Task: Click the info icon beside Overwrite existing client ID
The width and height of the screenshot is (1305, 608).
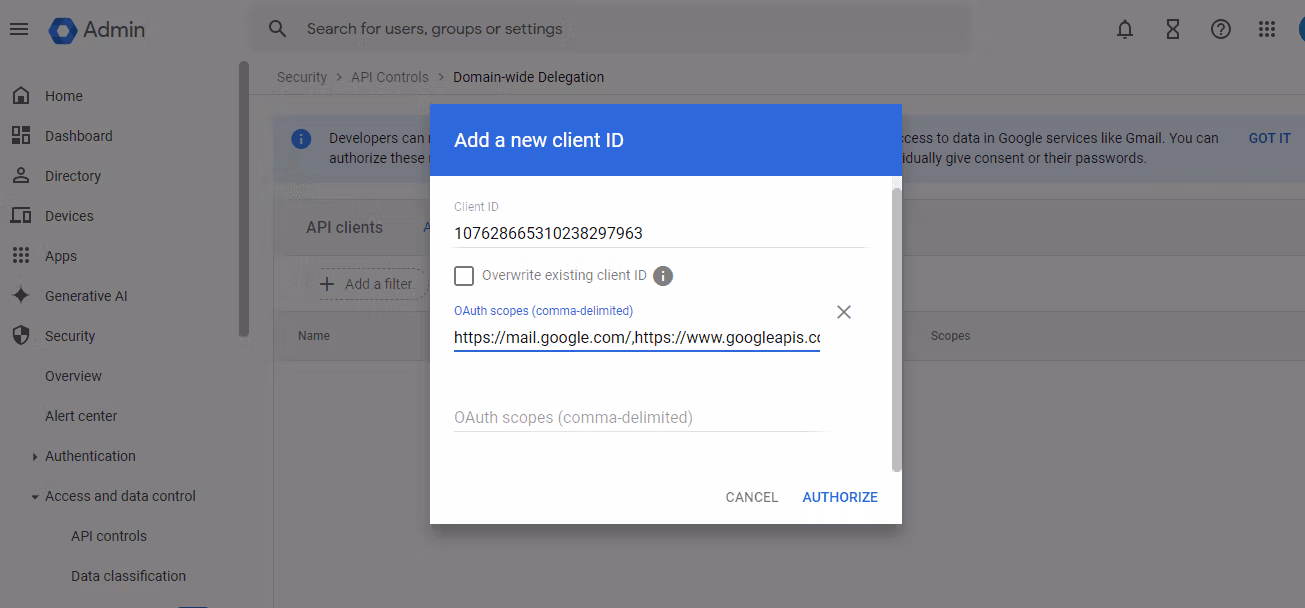Action: [x=663, y=276]
